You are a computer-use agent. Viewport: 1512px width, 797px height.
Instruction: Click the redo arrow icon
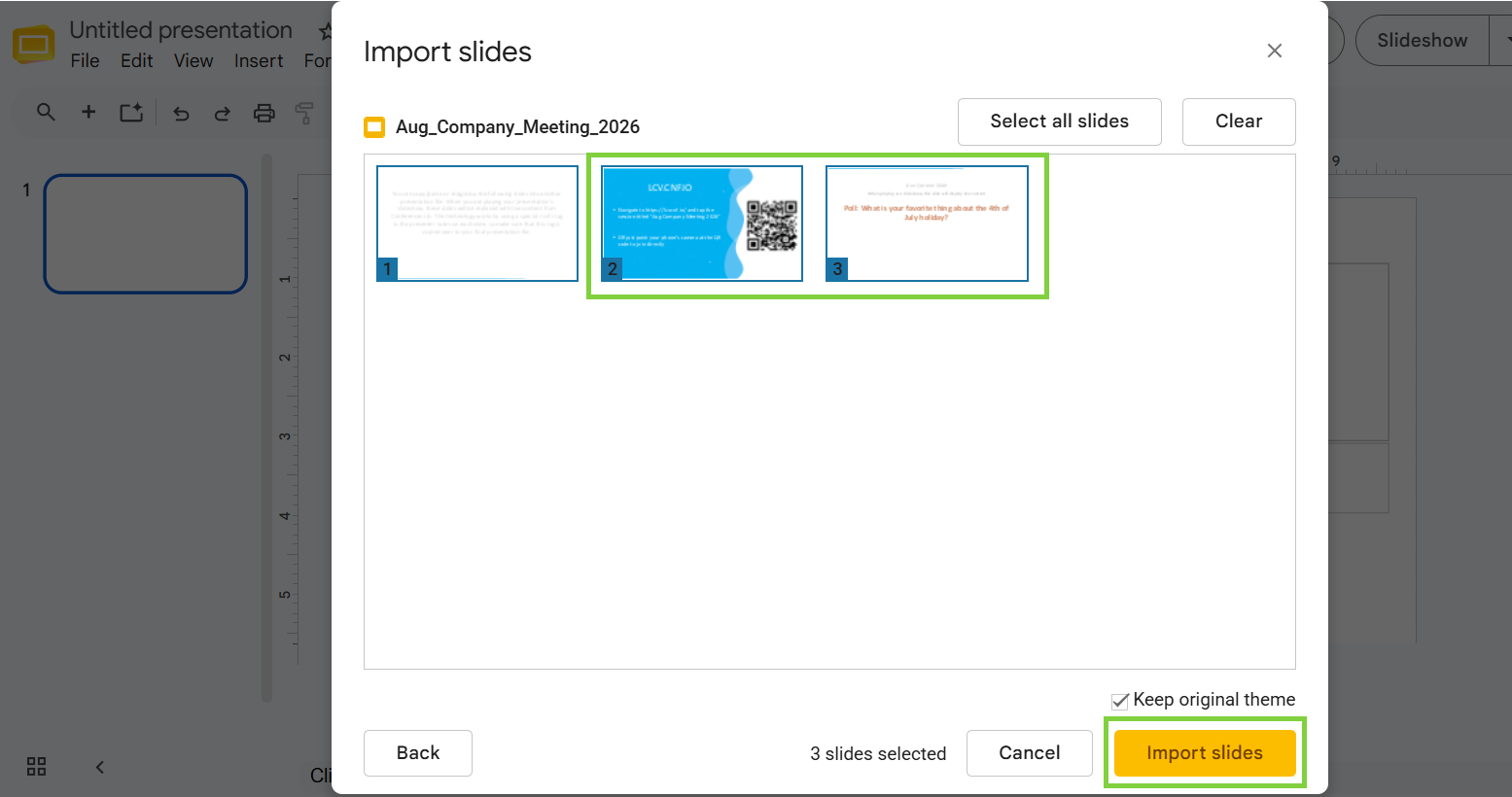[223, 113]
